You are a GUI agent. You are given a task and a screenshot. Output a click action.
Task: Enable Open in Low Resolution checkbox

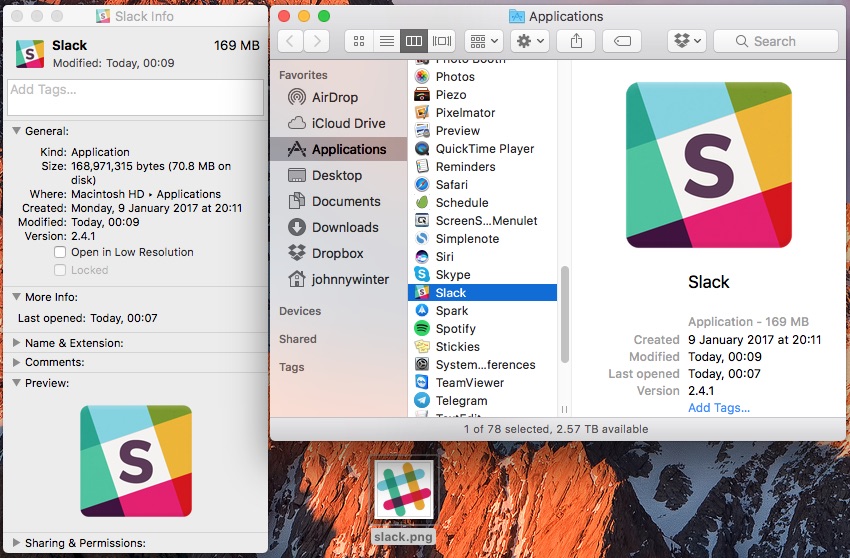(60, 252)
